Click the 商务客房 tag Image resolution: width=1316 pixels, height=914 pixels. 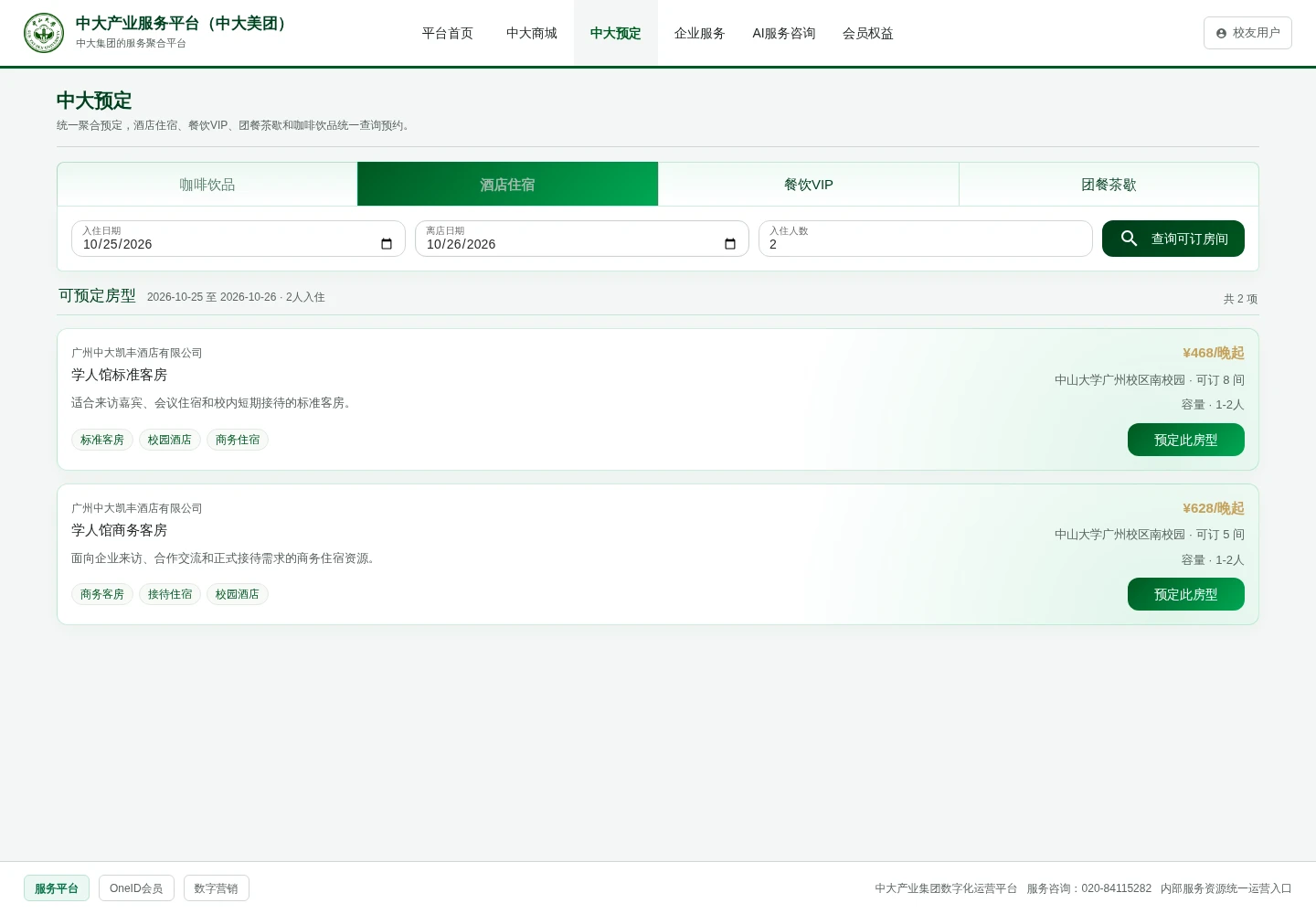[x=102, y=594]
